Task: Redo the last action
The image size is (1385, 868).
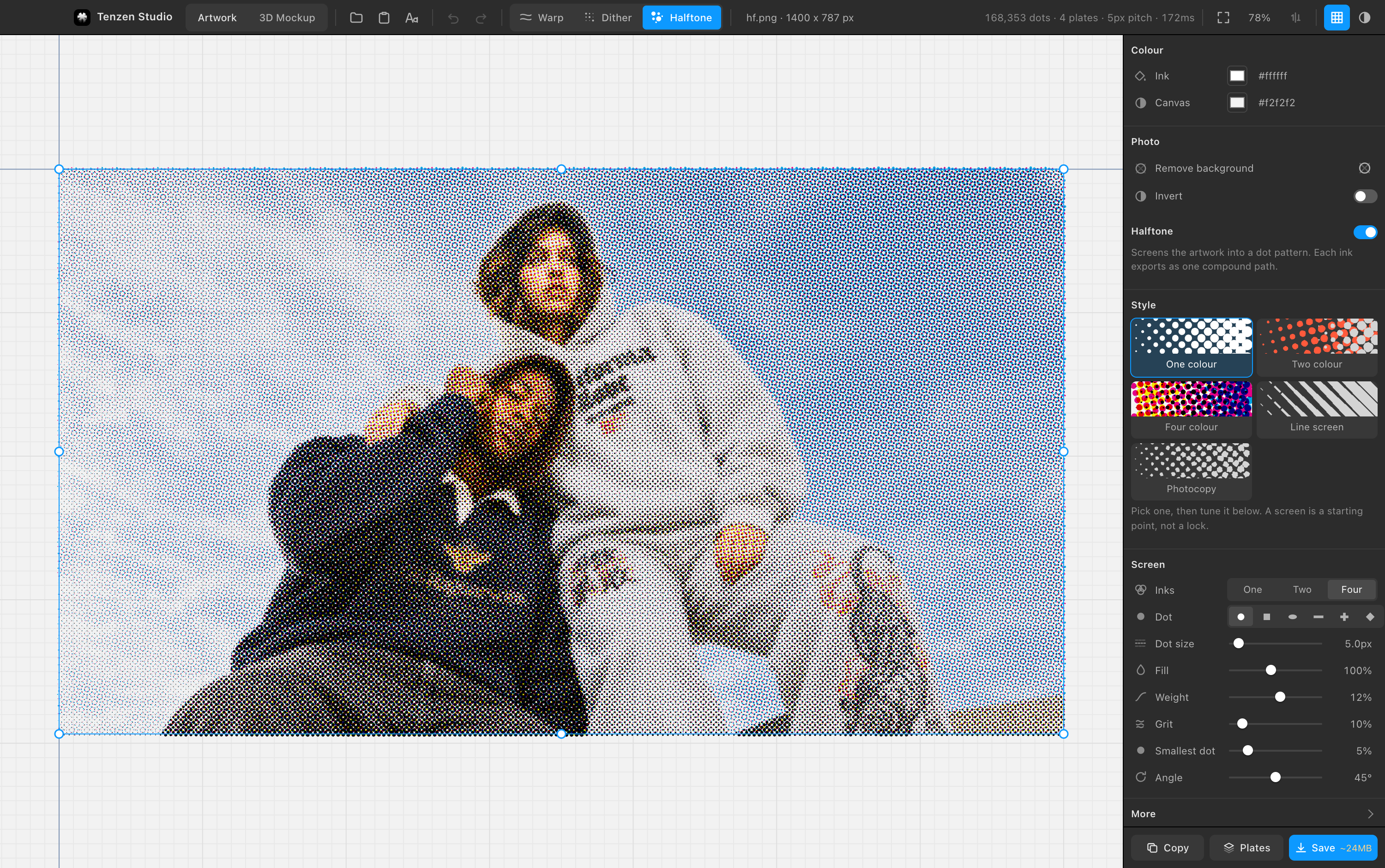Action: point(481,18)
